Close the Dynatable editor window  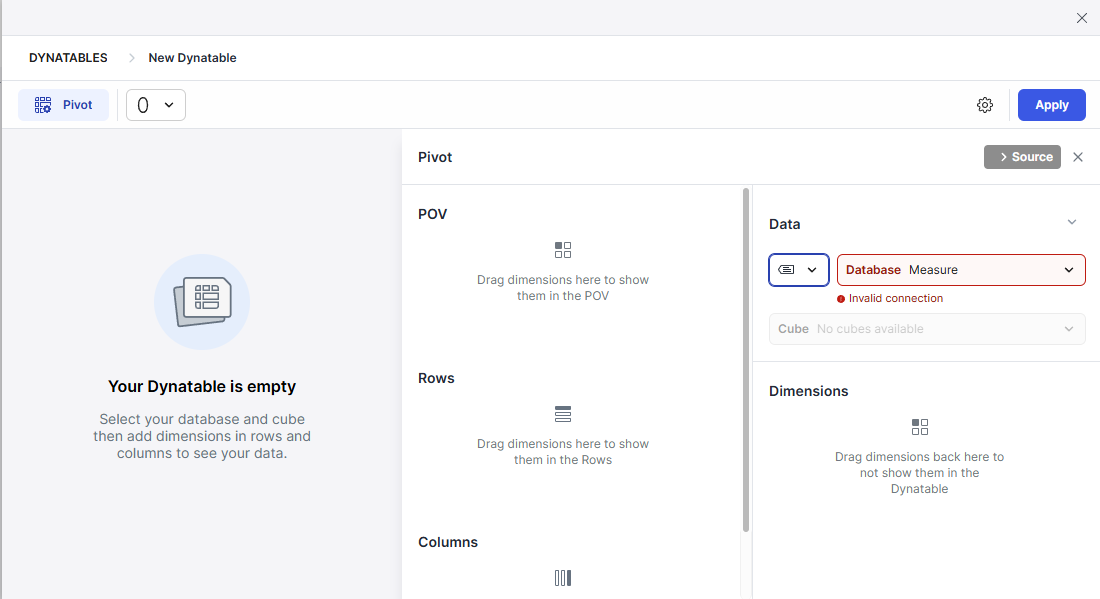point(1081,18)
